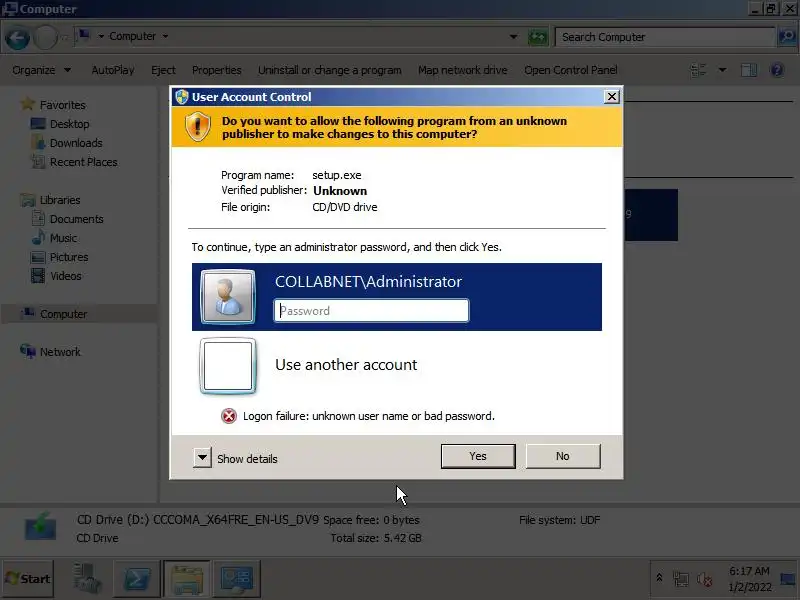
Task: Select Music library
Action: [x=63, y=238]
